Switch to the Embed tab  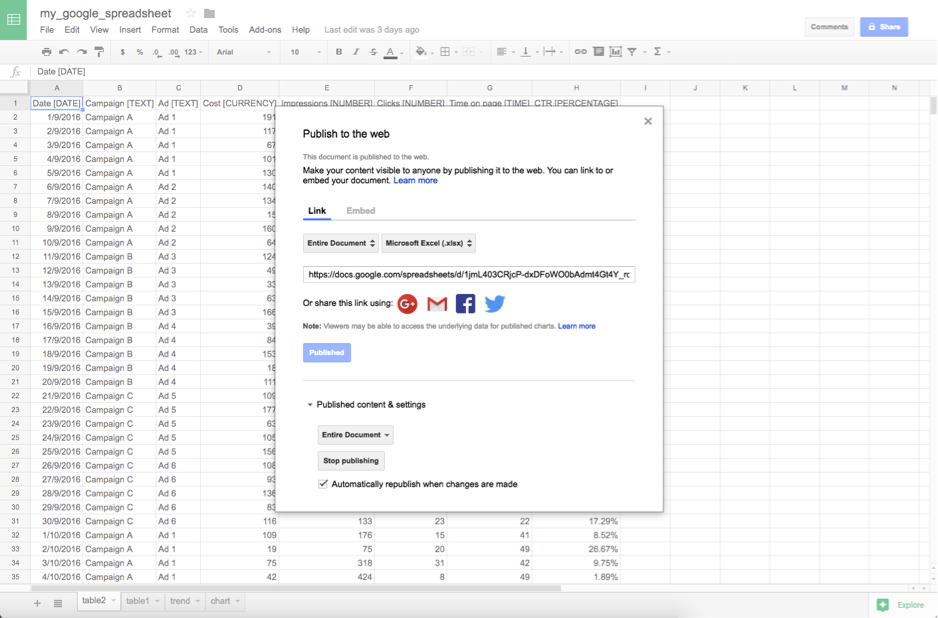[360, 210]
